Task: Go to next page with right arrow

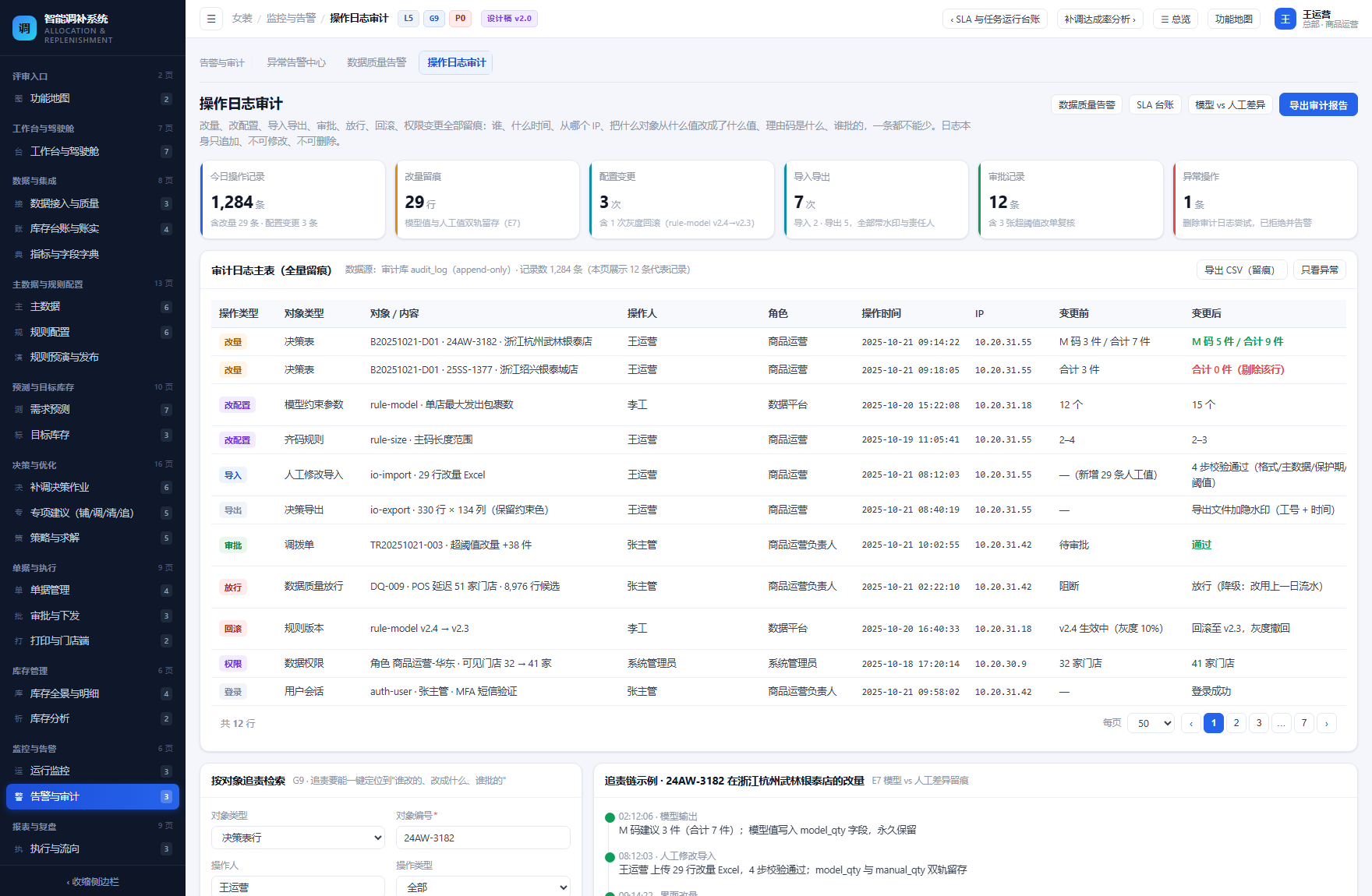Action: (x=1327, y=723)
